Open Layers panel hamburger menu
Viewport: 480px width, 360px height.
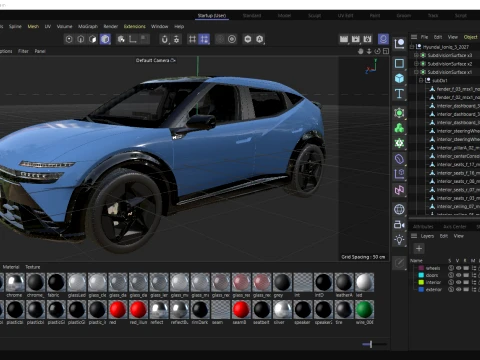(x=414, y=236)
